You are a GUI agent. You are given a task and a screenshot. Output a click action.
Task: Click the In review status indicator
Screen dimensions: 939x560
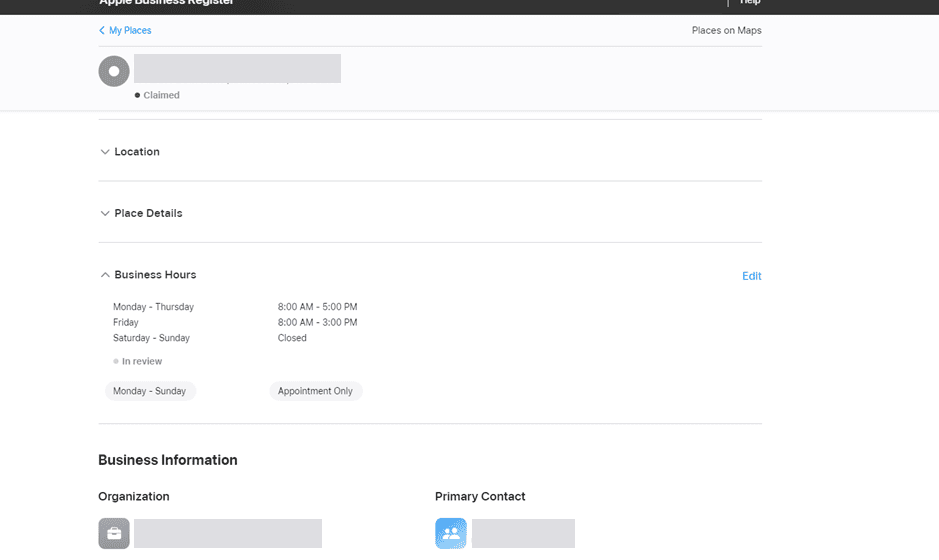pos(138,361)
